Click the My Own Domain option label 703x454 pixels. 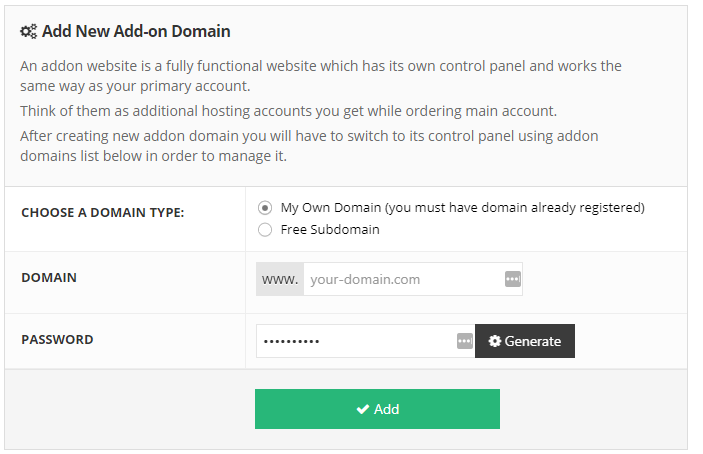[463, 208]
